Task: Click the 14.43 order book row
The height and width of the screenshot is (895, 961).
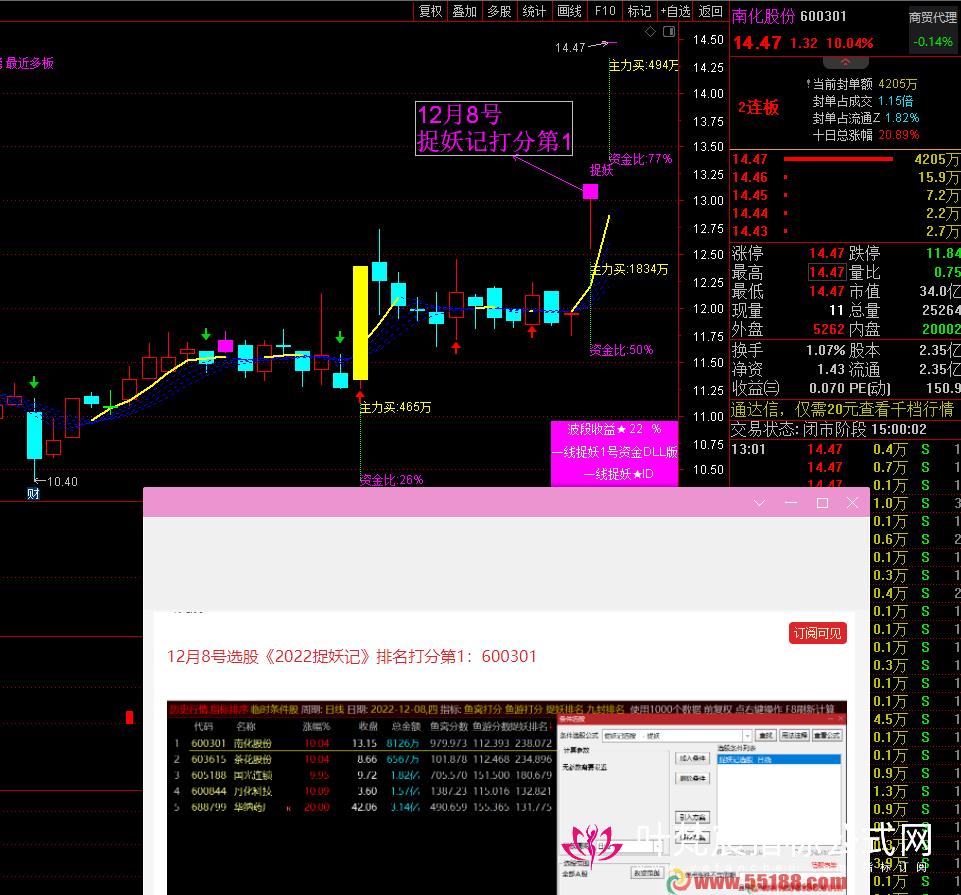Action: coord(845,231)
